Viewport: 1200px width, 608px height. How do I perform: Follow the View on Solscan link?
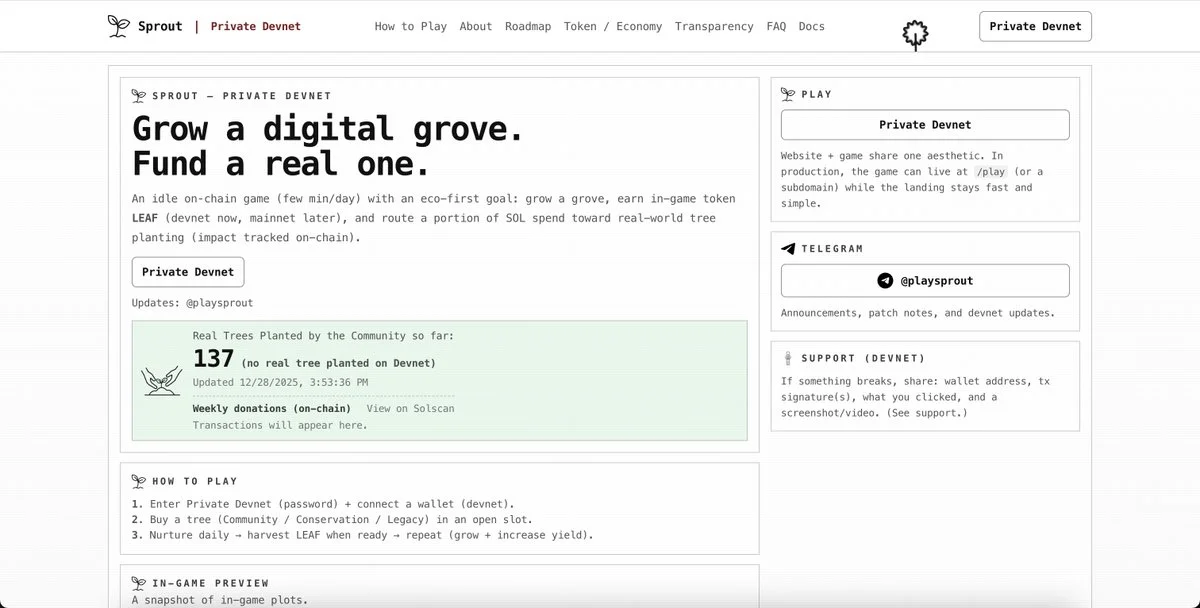[410, 409]
